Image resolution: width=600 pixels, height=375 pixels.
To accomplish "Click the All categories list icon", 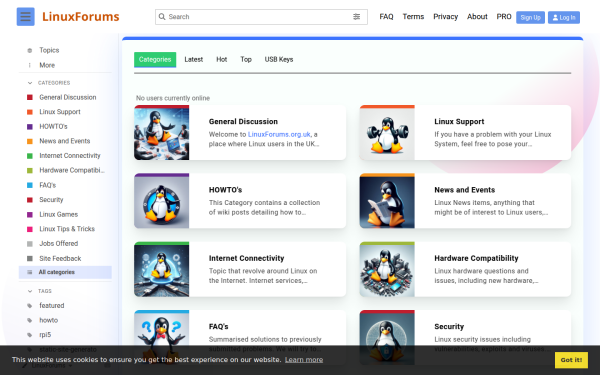I will (29, 272).
